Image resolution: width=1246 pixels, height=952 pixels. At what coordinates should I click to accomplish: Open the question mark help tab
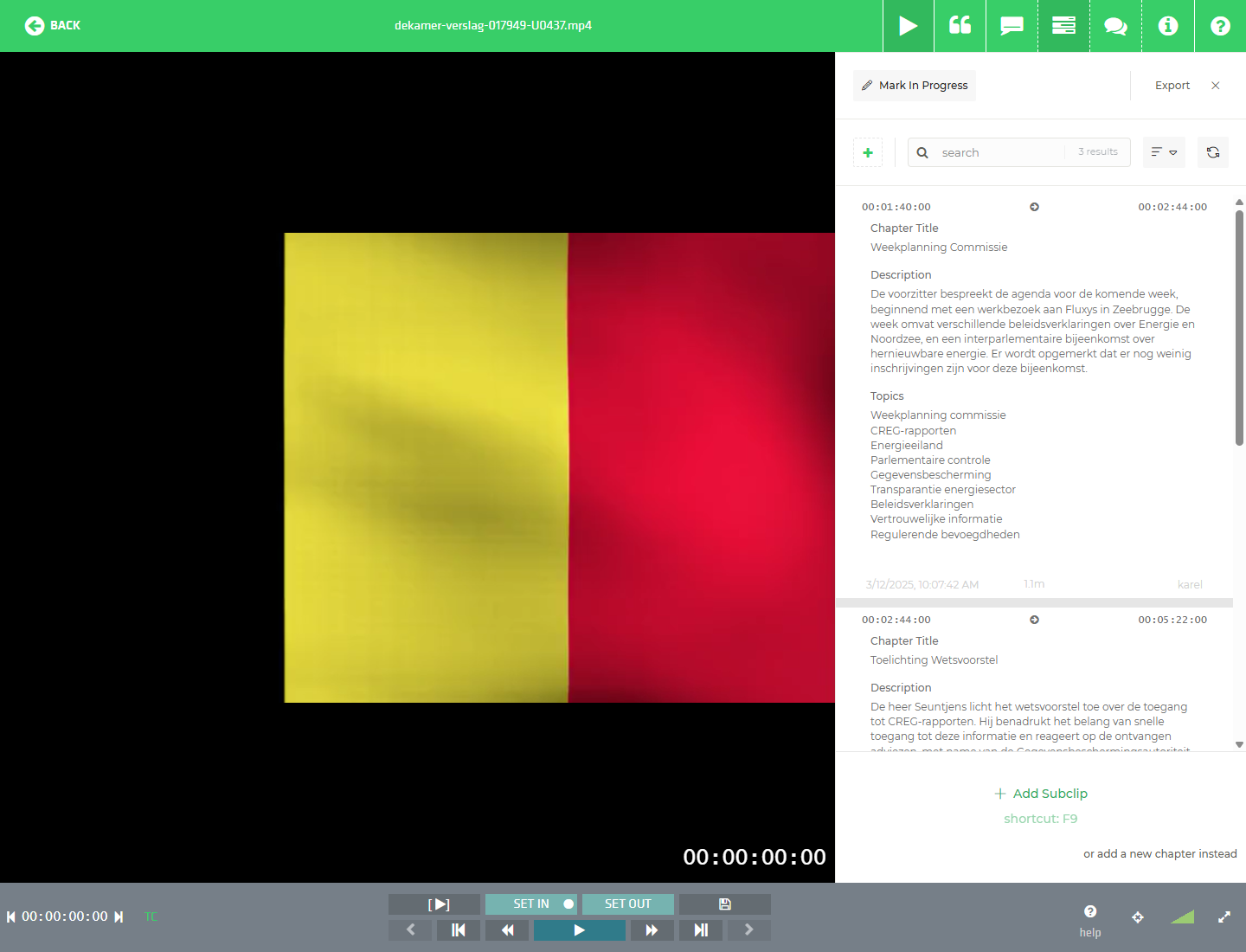click(1220, 26)
